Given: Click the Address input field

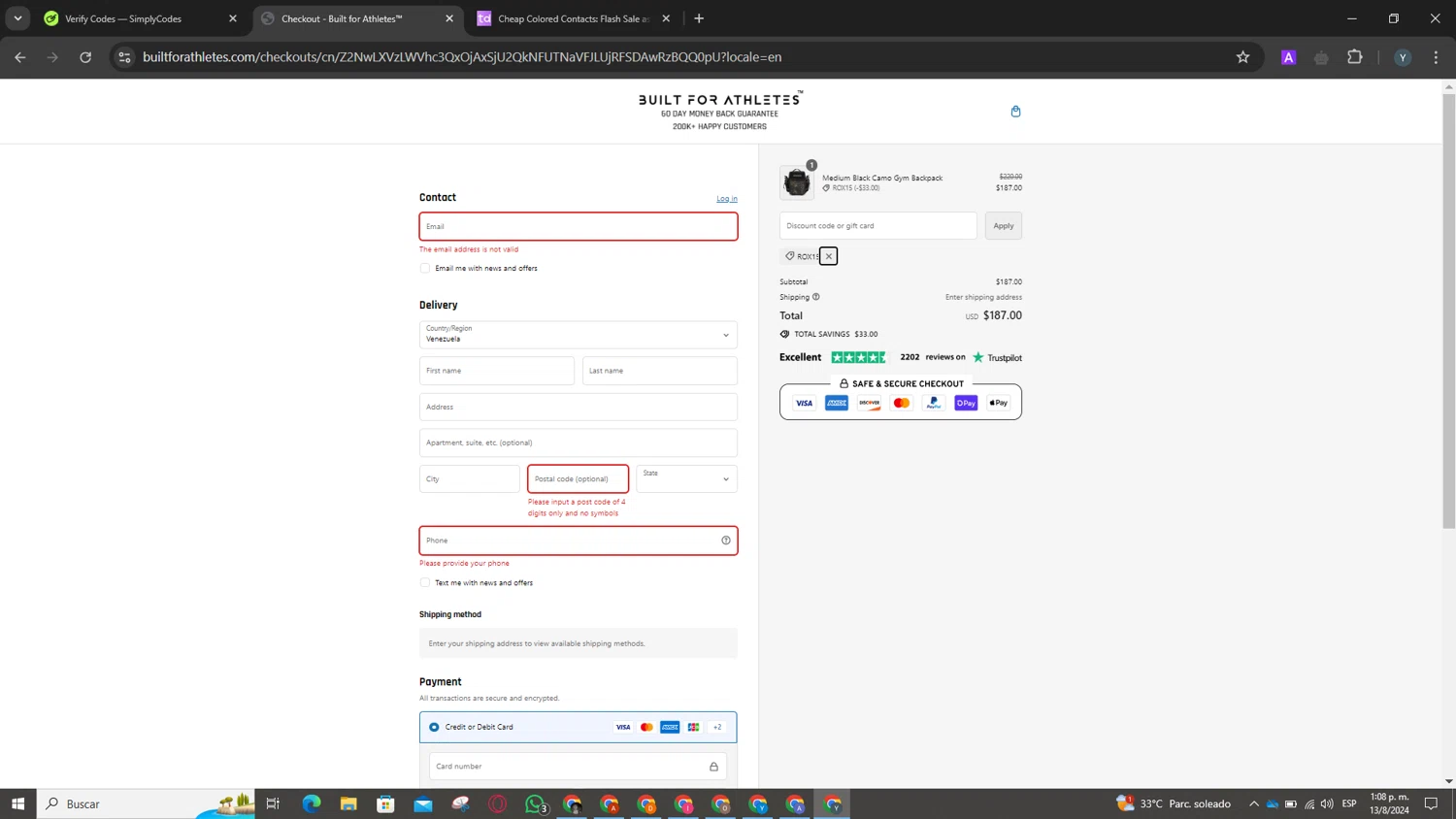Looking at the screenshot, I should (x=579, y=407).
